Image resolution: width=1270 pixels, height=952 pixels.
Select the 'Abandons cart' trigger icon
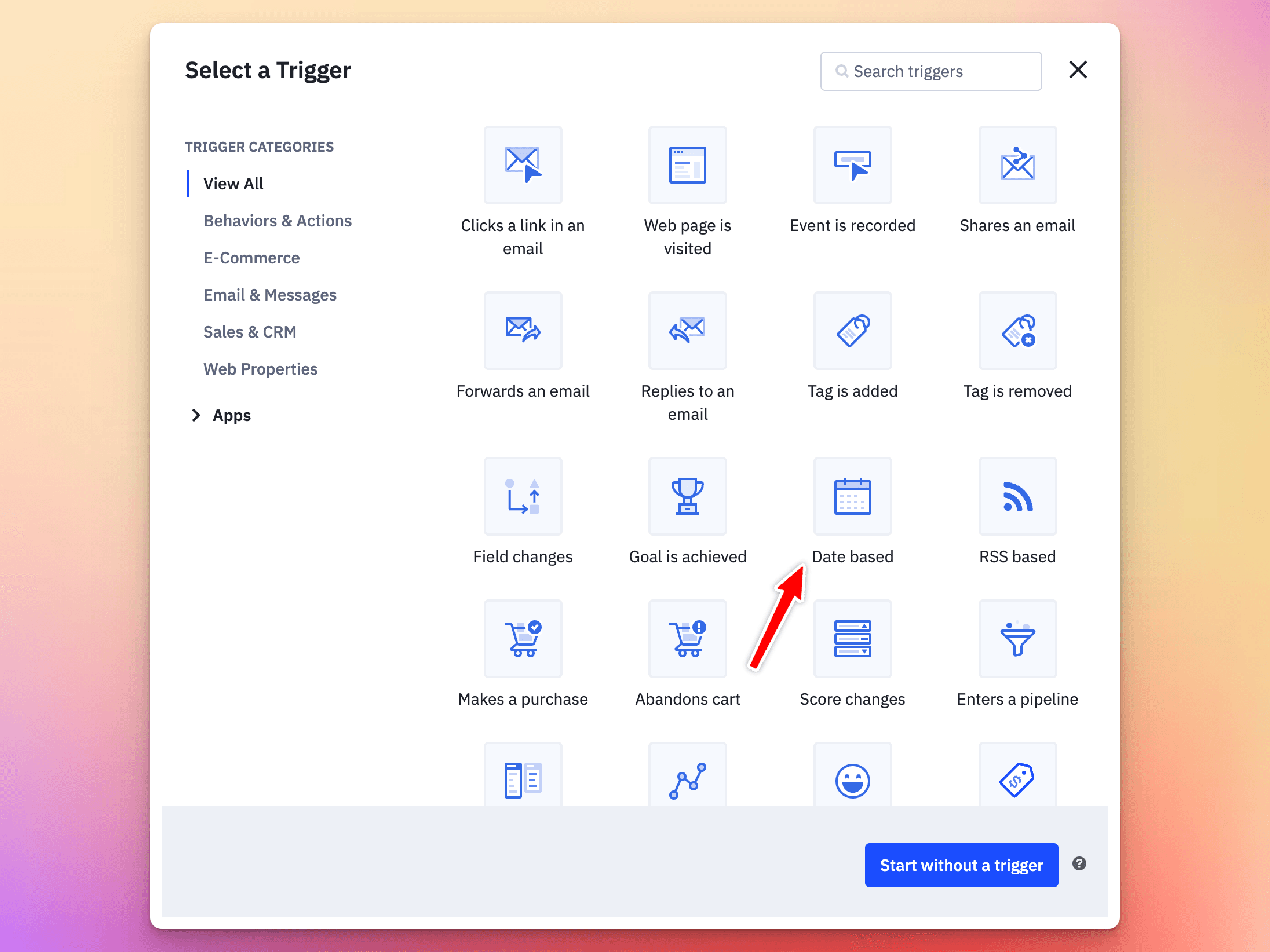(688, 639)
